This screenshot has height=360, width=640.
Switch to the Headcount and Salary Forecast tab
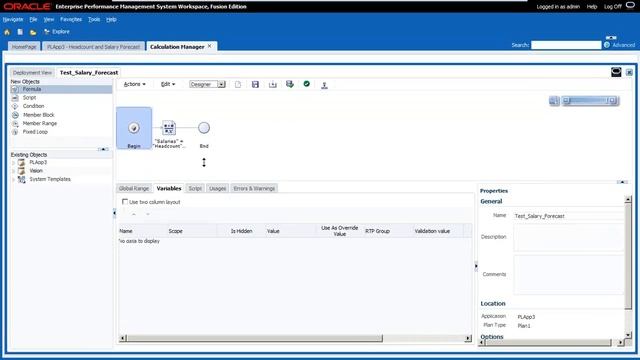pos(93,47)
